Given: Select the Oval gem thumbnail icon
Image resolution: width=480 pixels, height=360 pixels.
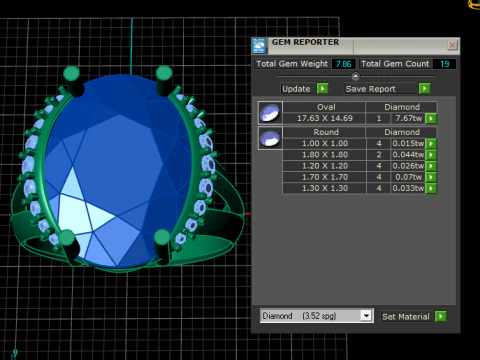Looking at the screenshot, I should click(270, 113).
